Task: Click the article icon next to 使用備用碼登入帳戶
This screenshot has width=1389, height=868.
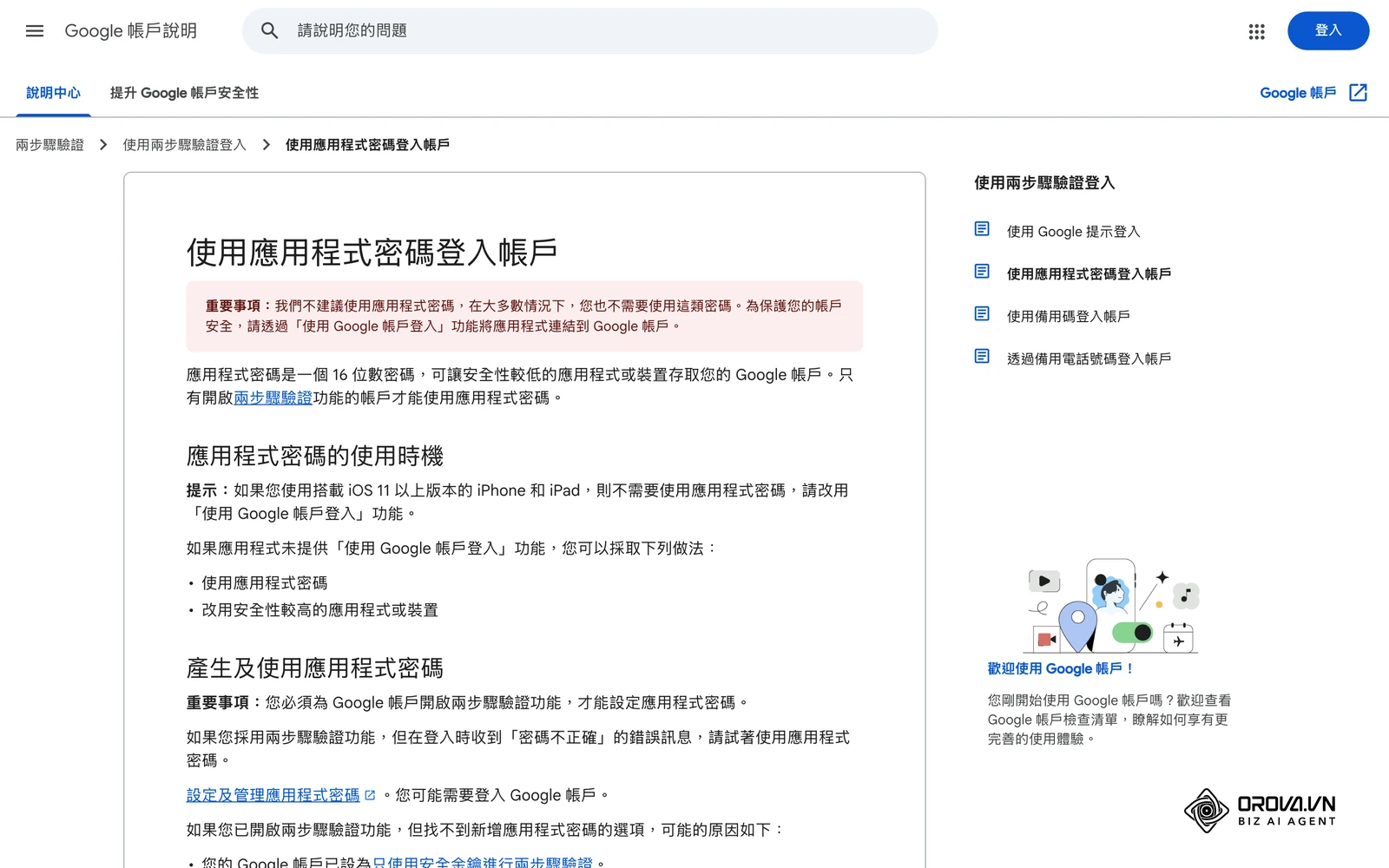Action: coord(982,313)
